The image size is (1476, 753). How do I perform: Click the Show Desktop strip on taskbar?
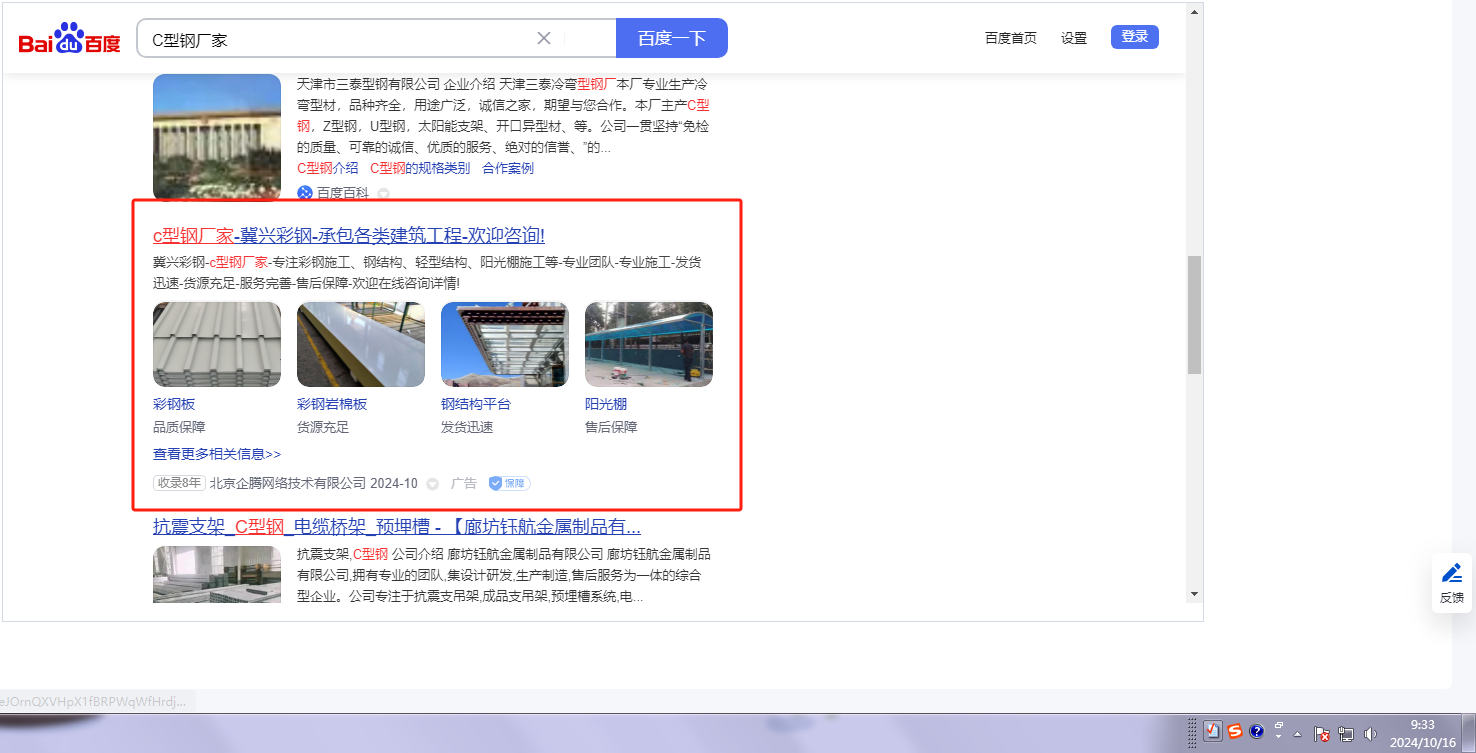[1467, 733]
